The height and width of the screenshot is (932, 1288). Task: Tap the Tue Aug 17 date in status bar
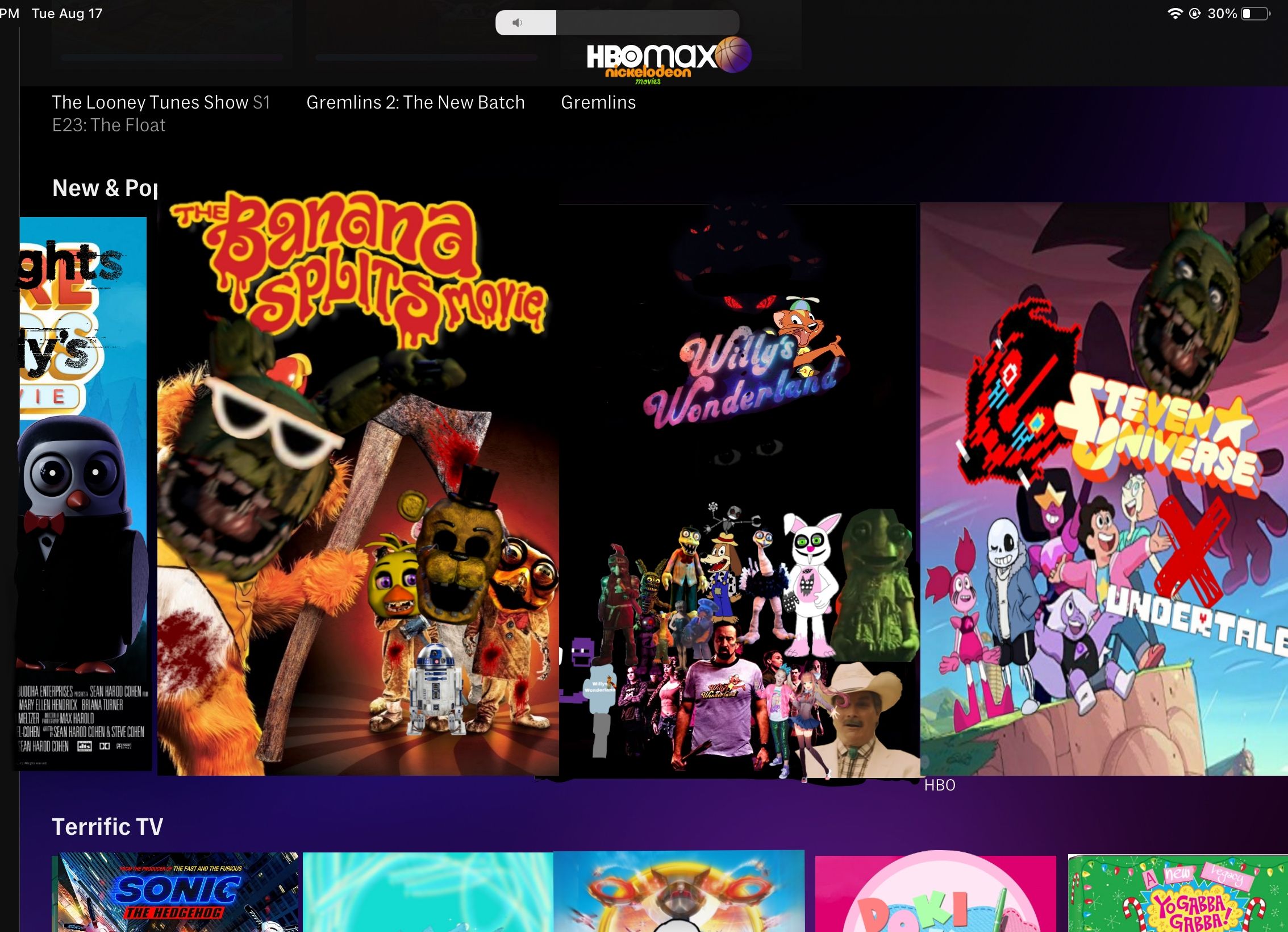pos(67,14)
